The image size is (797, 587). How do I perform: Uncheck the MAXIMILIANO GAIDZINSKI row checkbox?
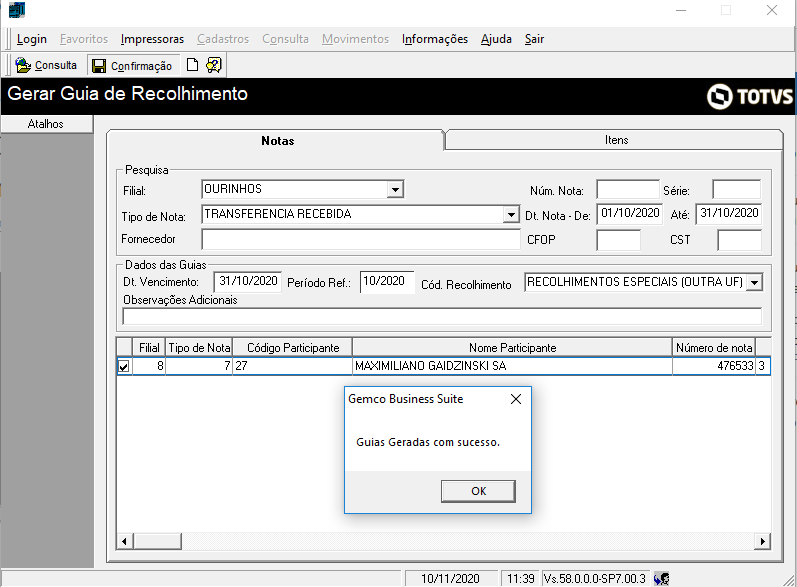coord(124,366)
